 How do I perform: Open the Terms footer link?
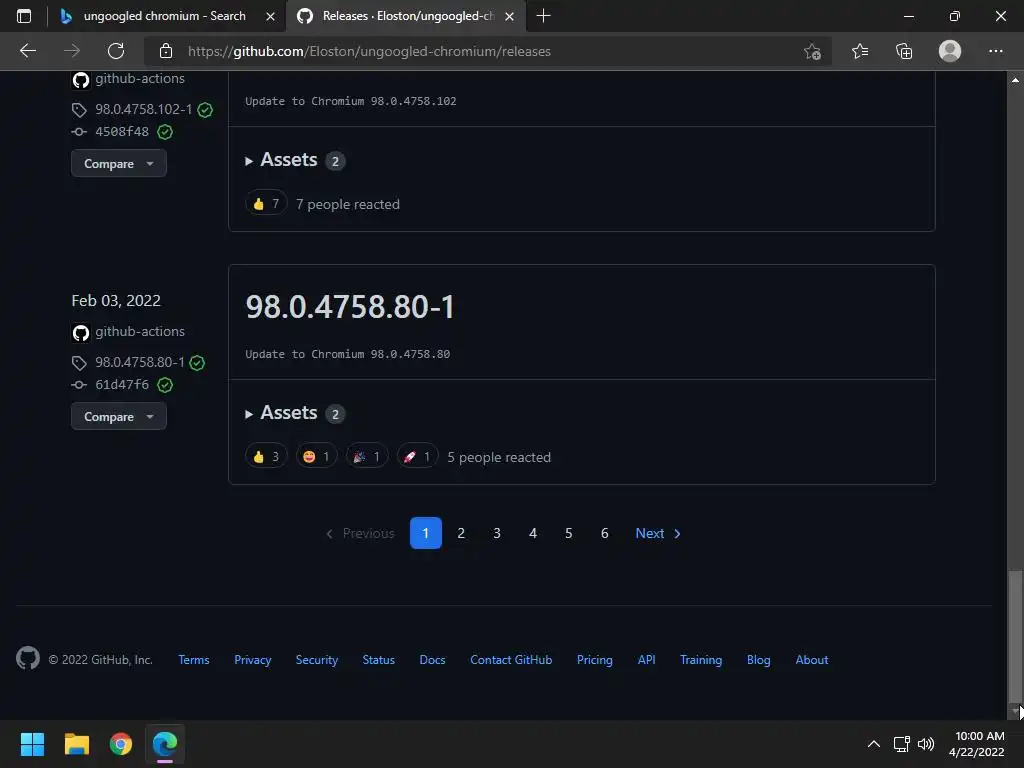coord(194,660)
